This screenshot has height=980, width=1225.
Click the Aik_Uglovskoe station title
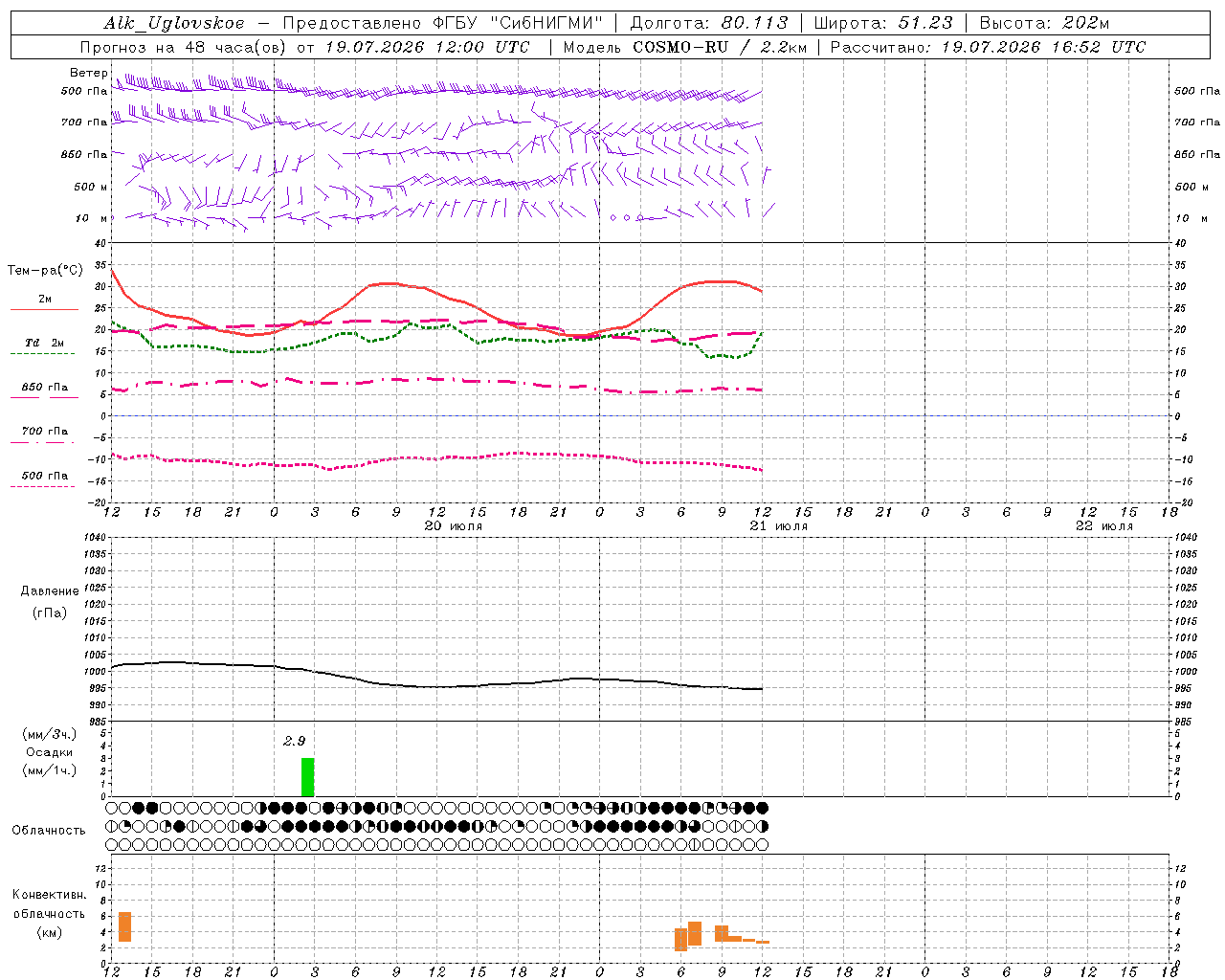tap(174, 23)
